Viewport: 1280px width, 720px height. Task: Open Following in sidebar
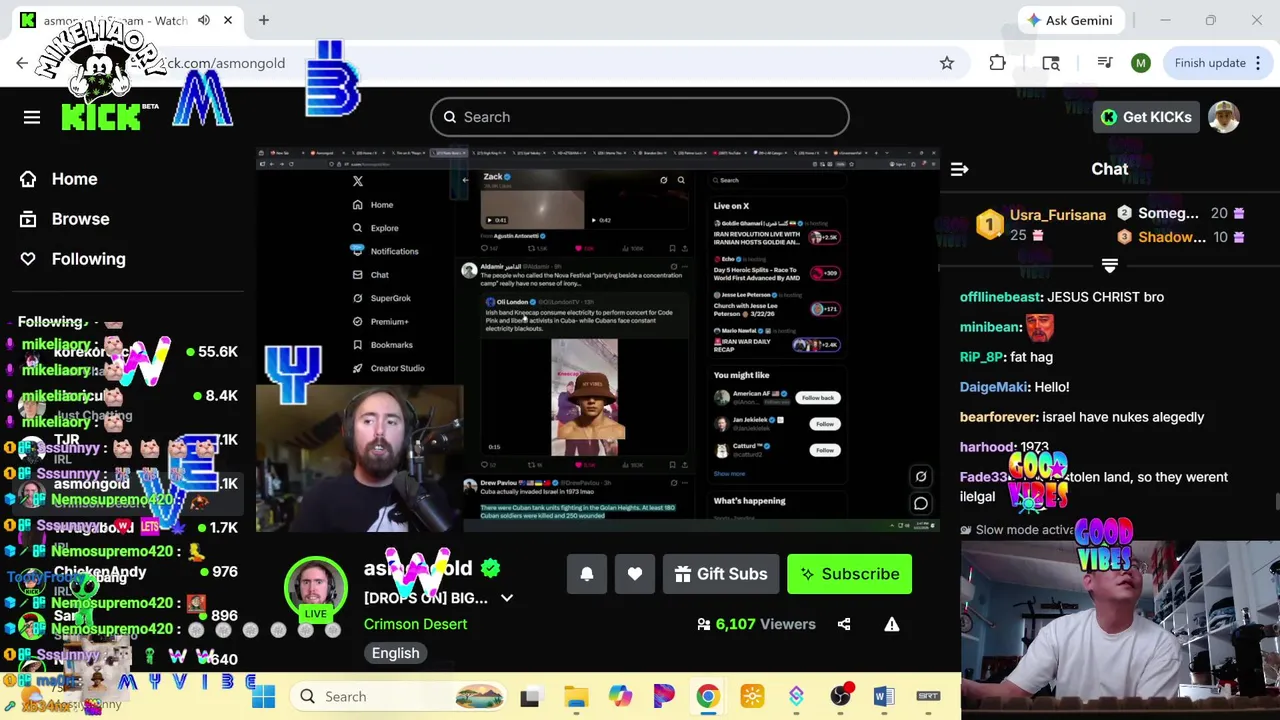[74, 259]
